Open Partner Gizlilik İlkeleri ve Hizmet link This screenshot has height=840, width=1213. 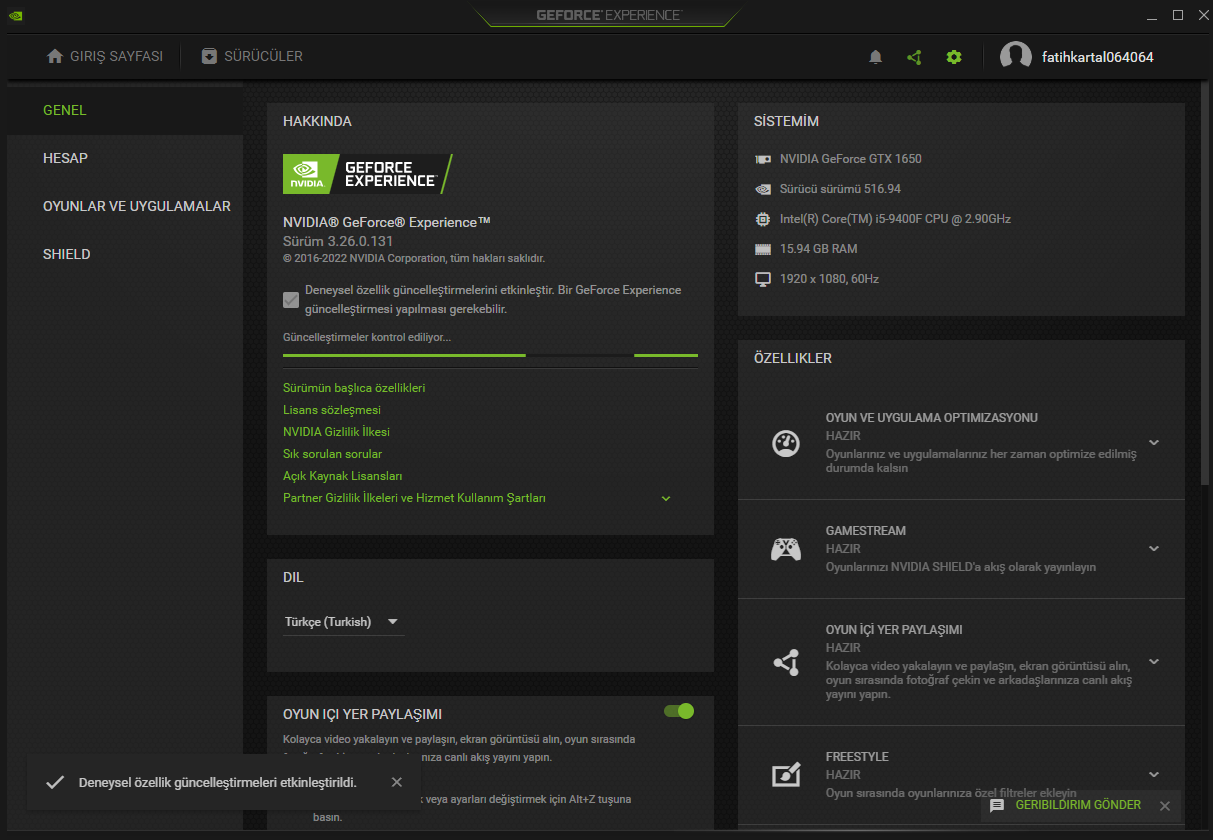(414, 498)
